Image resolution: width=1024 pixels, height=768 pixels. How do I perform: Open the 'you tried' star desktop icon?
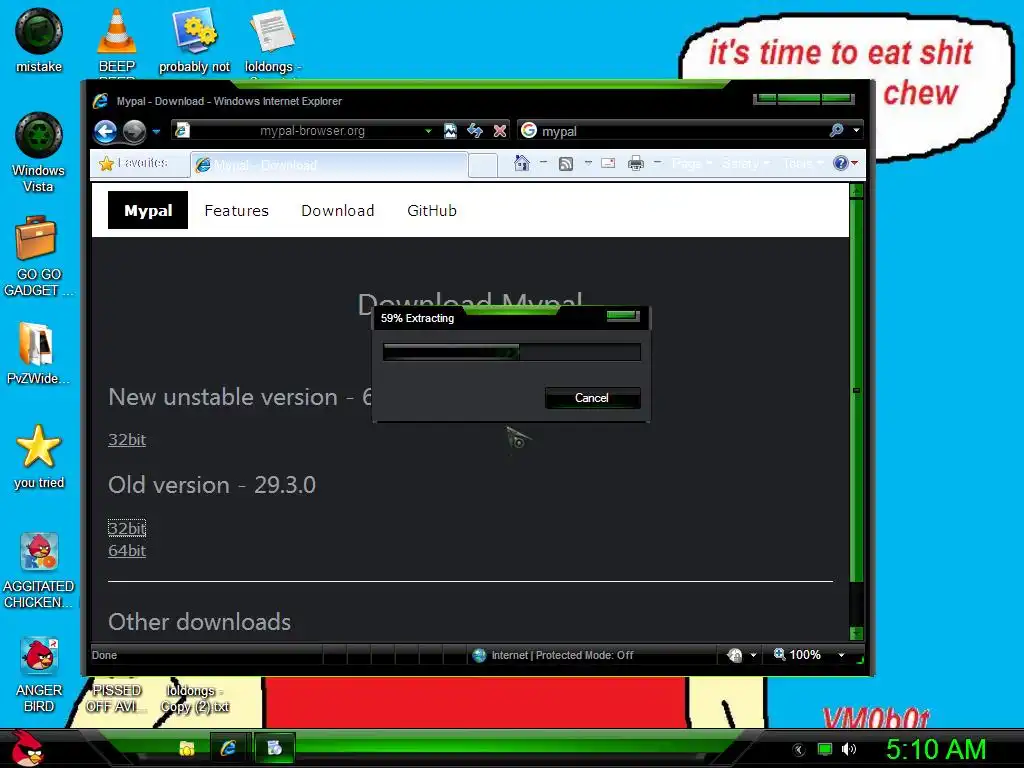point(39,456)
